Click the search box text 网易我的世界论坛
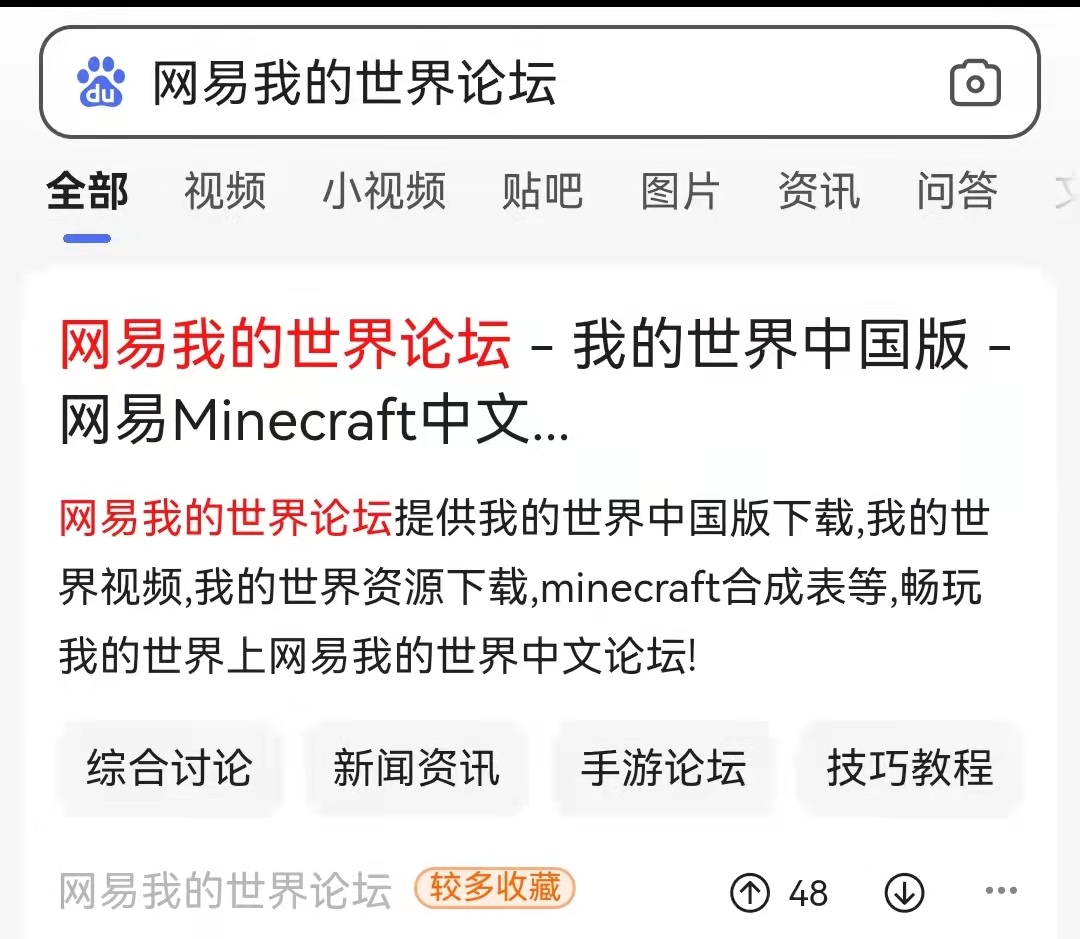 (x=354, y=83)
